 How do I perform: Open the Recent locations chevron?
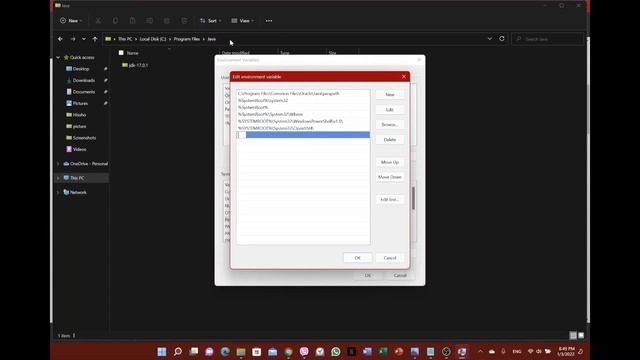84,39
